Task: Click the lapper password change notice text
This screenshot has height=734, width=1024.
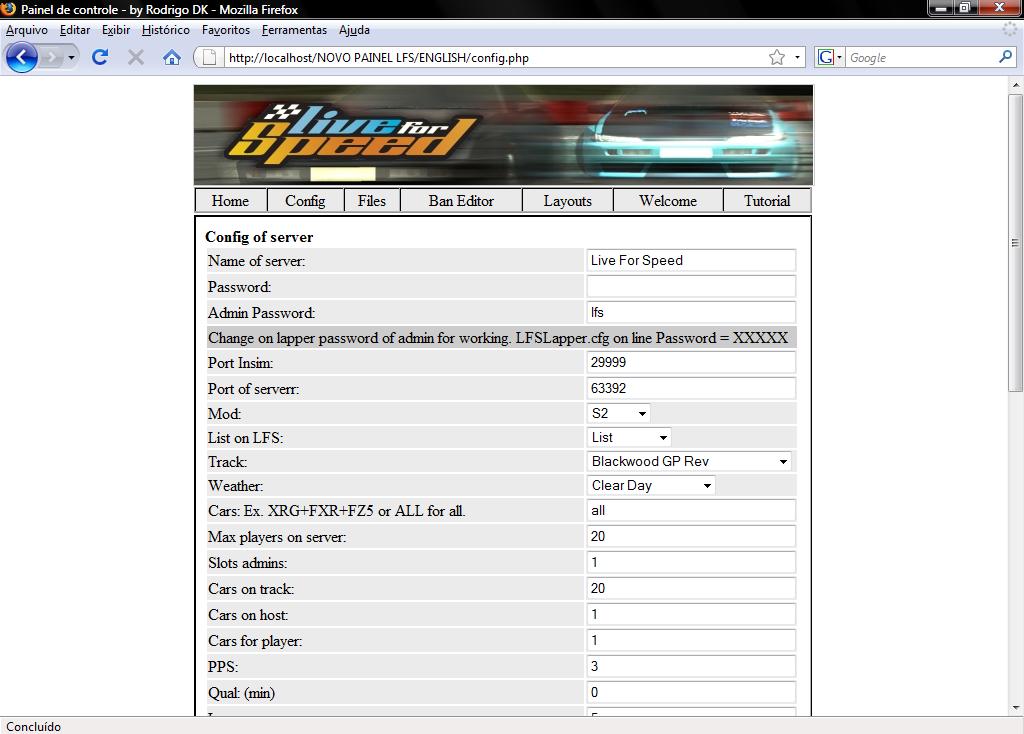Action: point(498,338)
